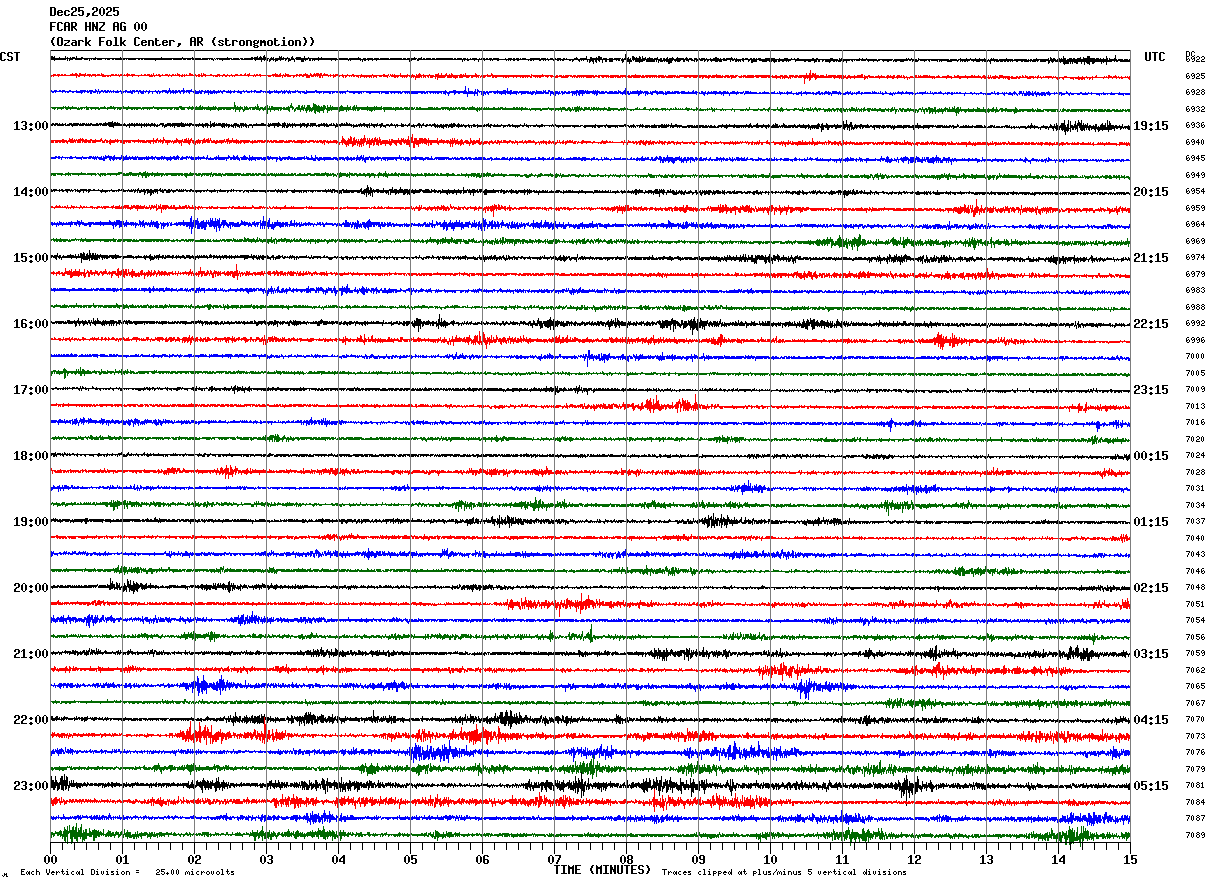Click the 23:15 UTC time label
The image size is (1210, 886).
tap(1151, 390)
